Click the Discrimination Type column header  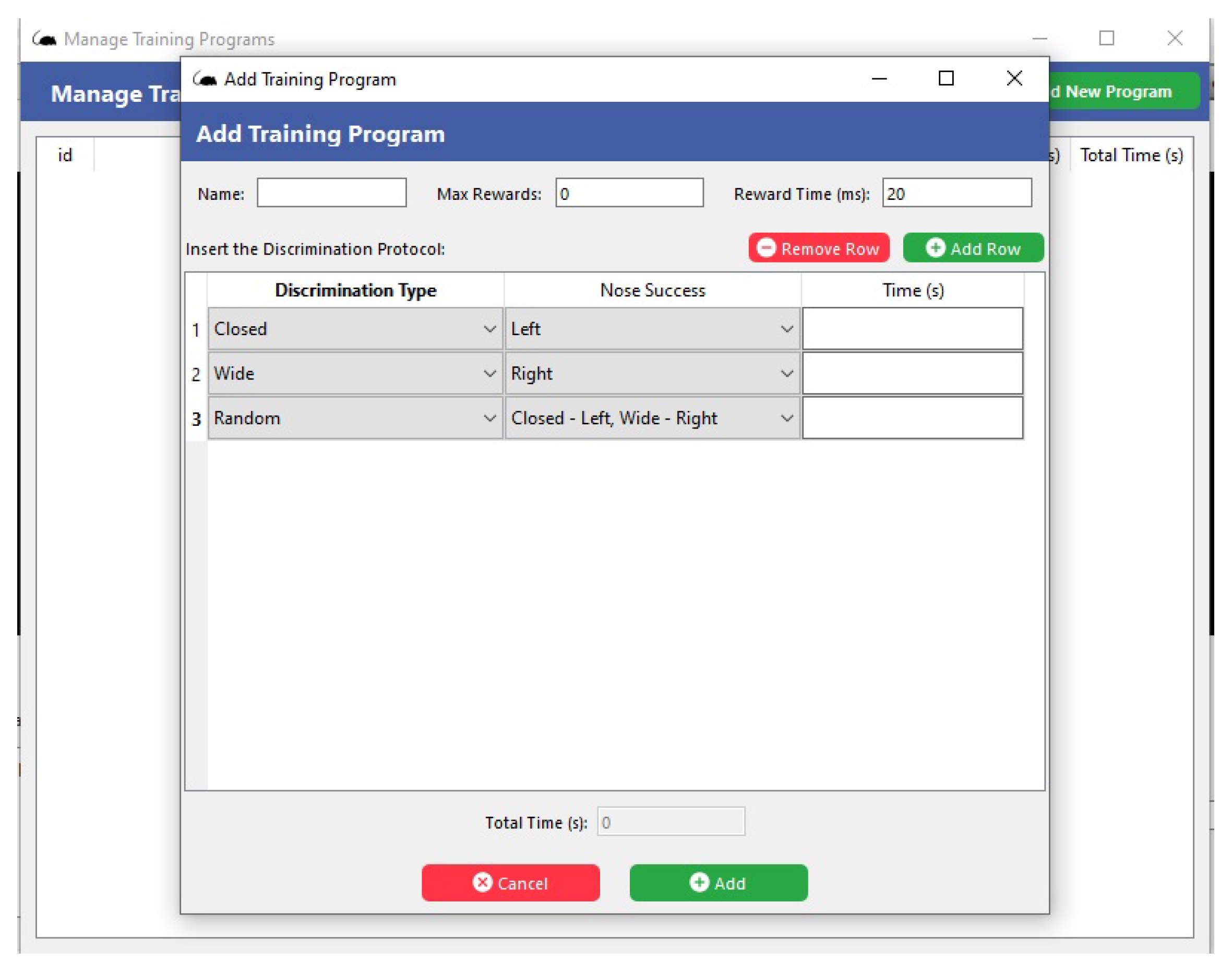pos(355,290)
